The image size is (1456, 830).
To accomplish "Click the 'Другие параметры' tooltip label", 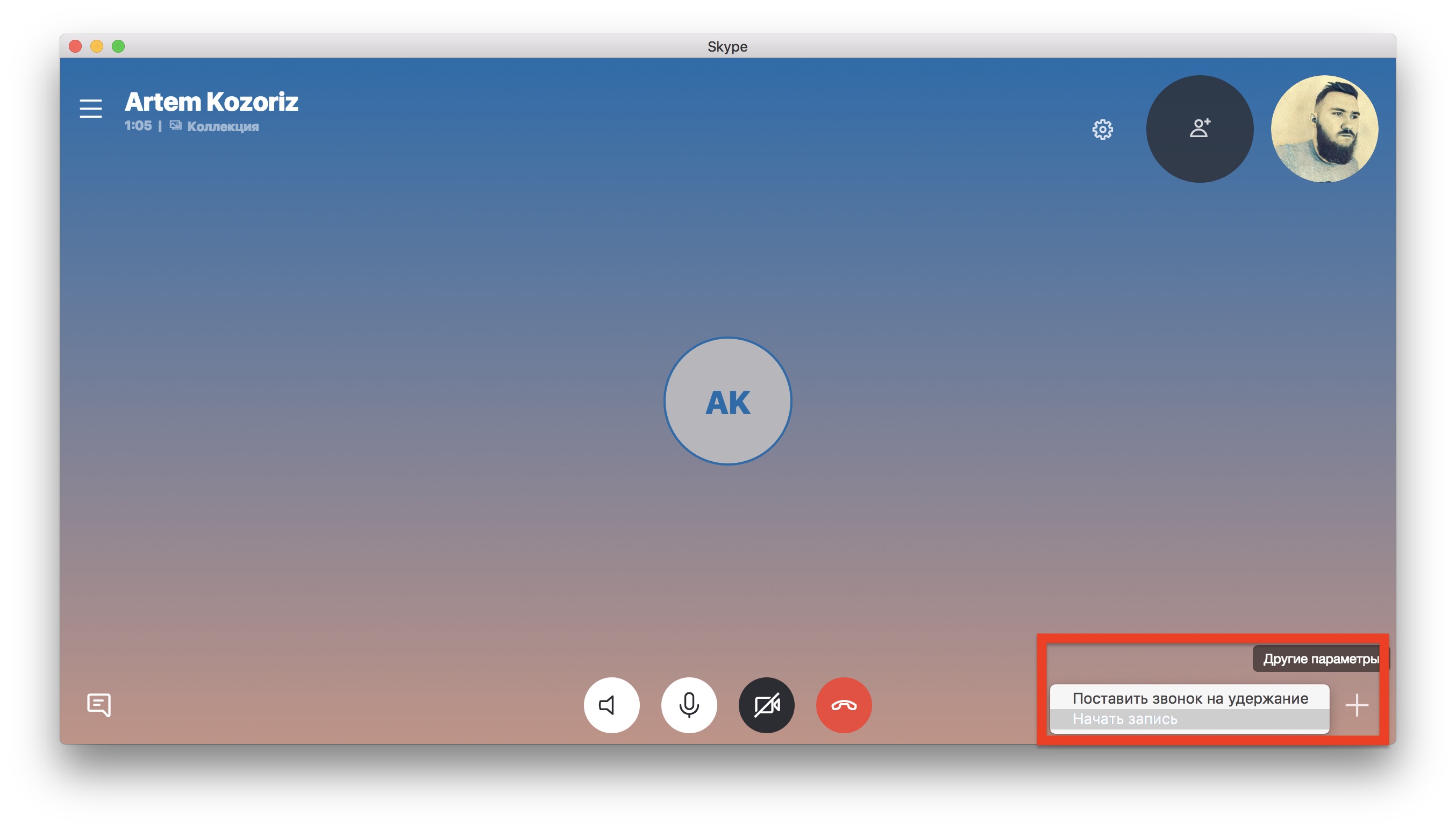I will click(x=1320, y=659).
